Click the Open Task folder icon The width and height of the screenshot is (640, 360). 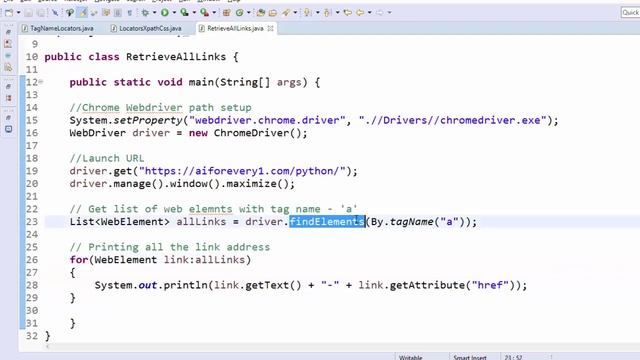pos(273,13)
